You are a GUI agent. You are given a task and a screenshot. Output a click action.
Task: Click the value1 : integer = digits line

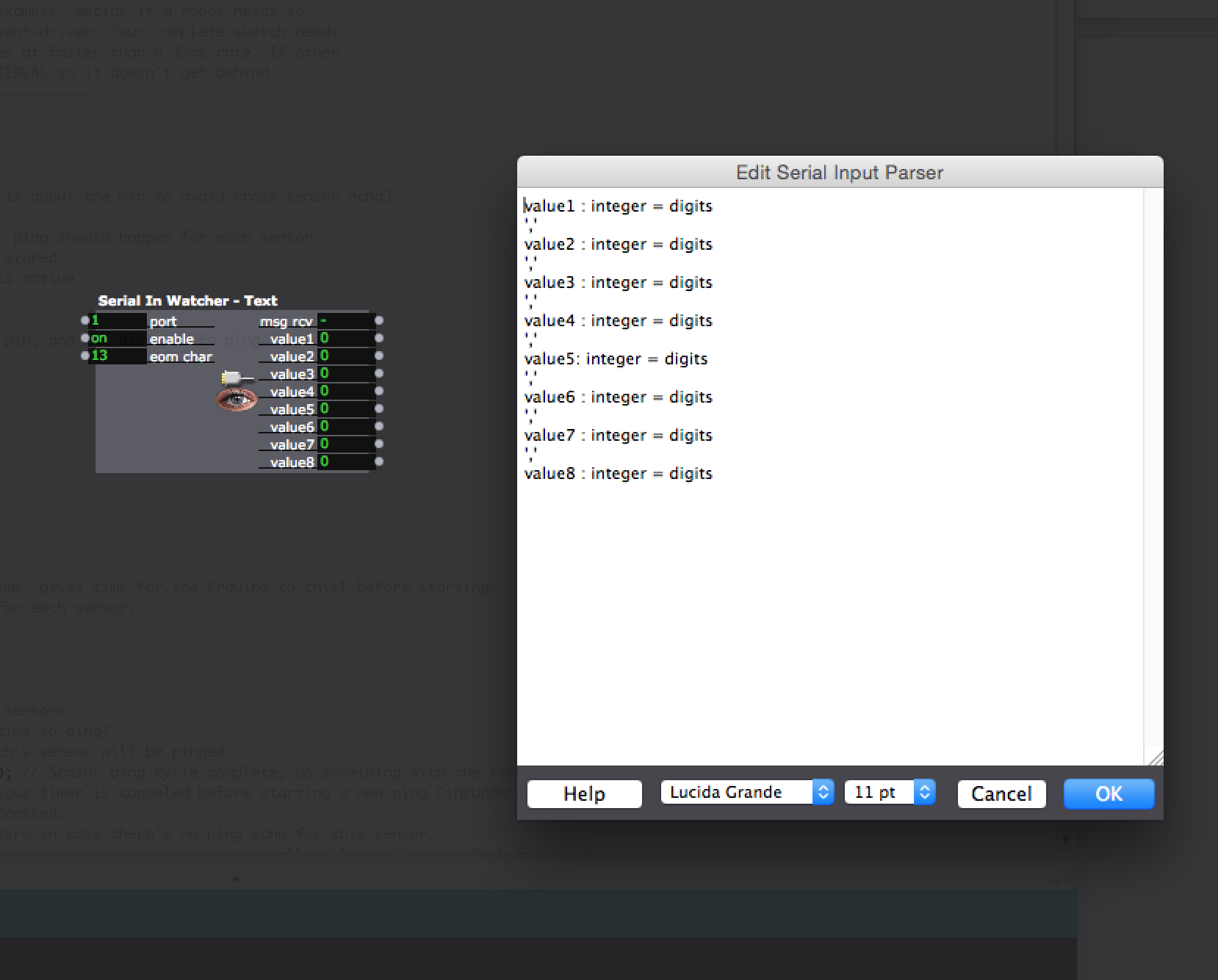(x=618, y=206)
